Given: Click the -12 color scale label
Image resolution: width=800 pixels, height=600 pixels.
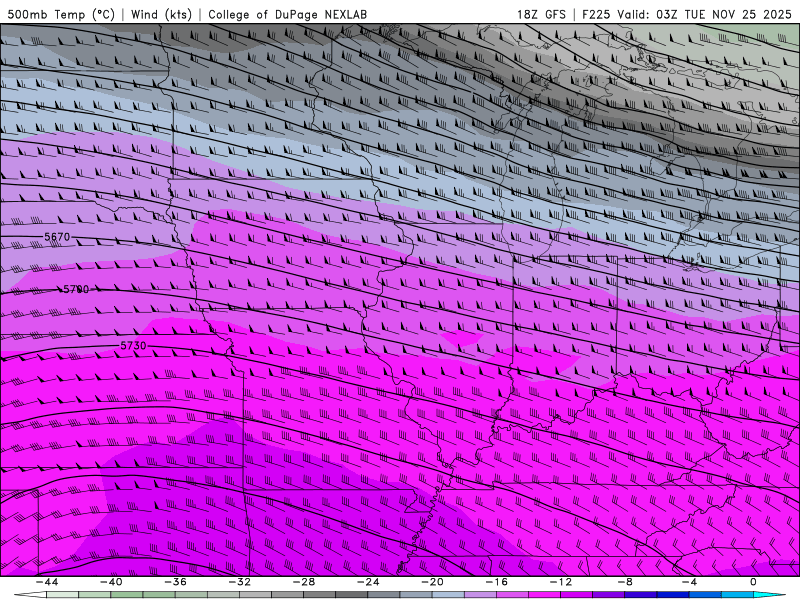Looking at the screenshot, I should [x=561, y=582].
